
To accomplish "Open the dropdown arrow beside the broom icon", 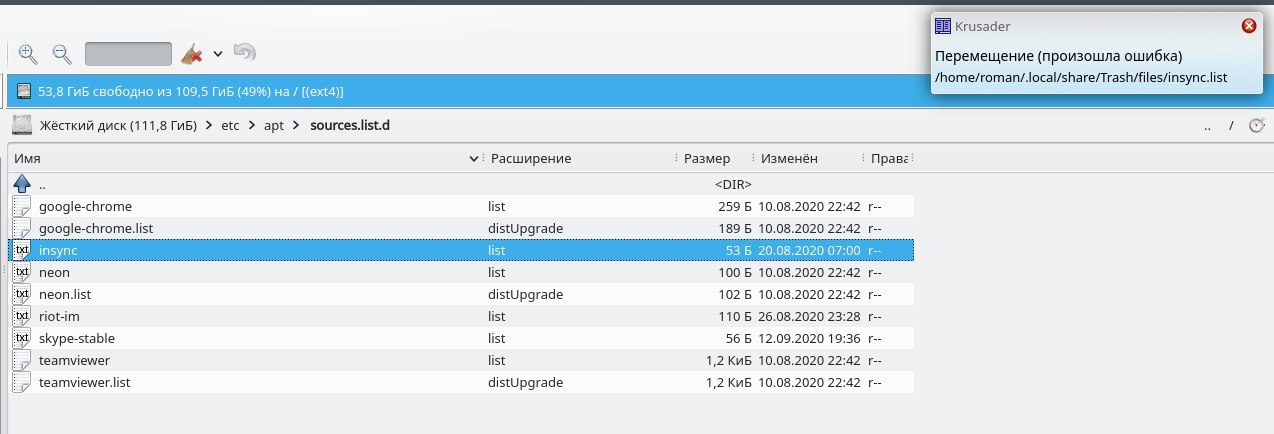I will pos(217,54).
